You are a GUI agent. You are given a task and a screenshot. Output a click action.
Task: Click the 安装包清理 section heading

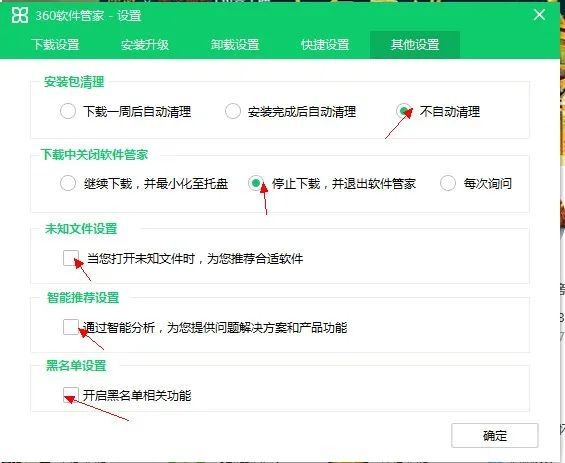(74, 82)
